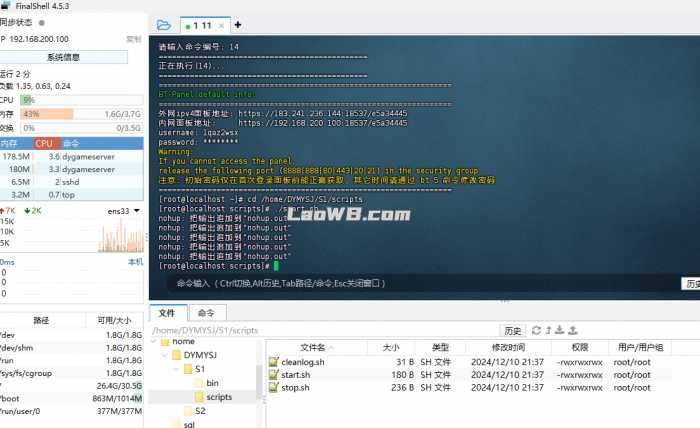Select the top process row

pos(71,195)
